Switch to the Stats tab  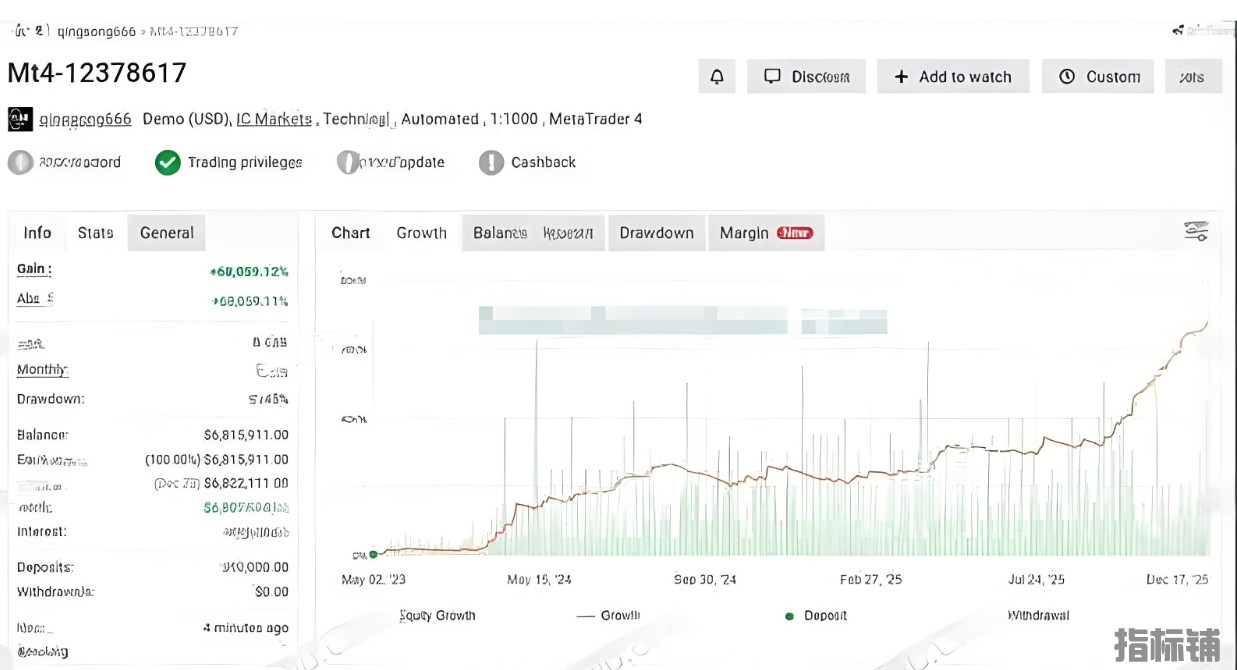(x=95, y=233)
